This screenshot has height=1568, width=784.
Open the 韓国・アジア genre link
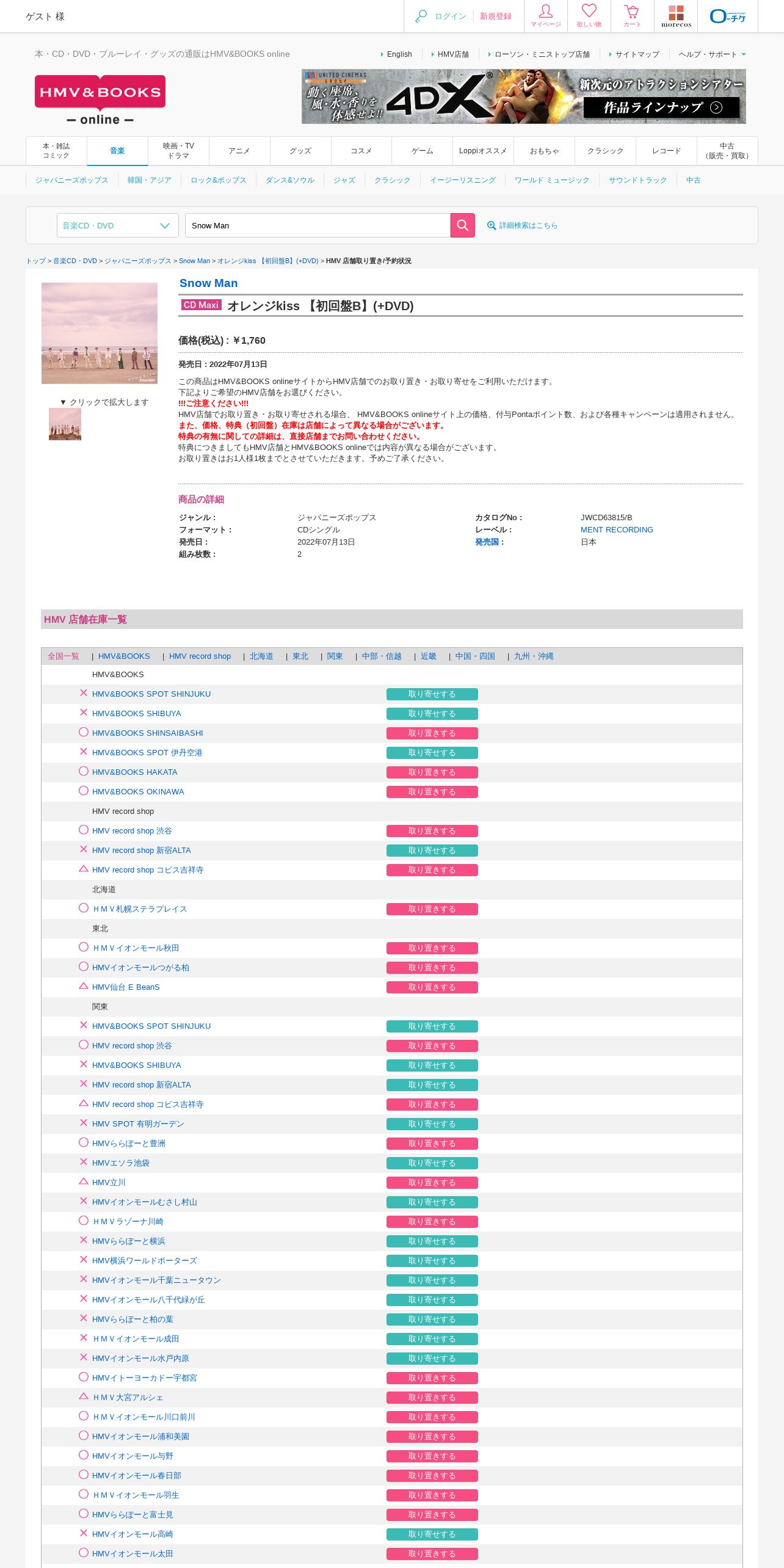(150, 180)
